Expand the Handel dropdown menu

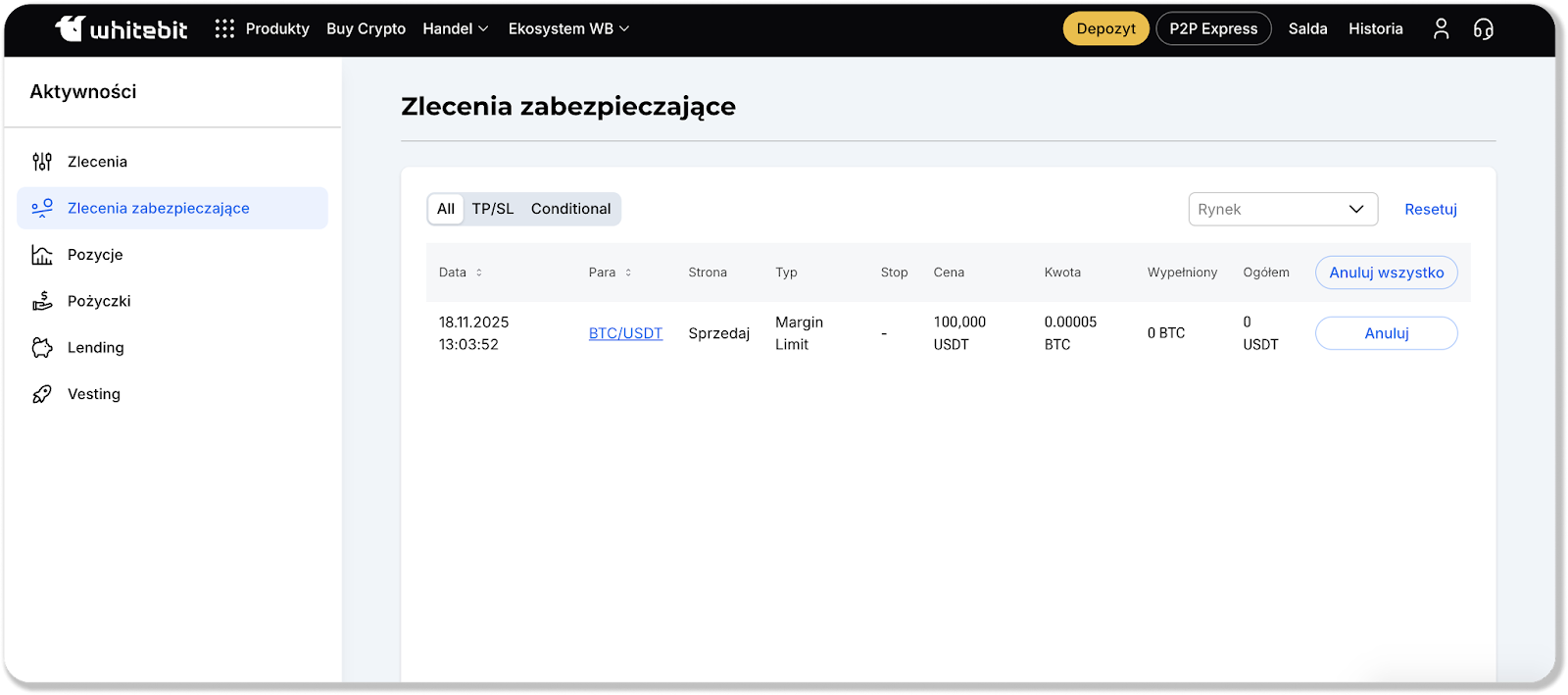pos(456,29)
